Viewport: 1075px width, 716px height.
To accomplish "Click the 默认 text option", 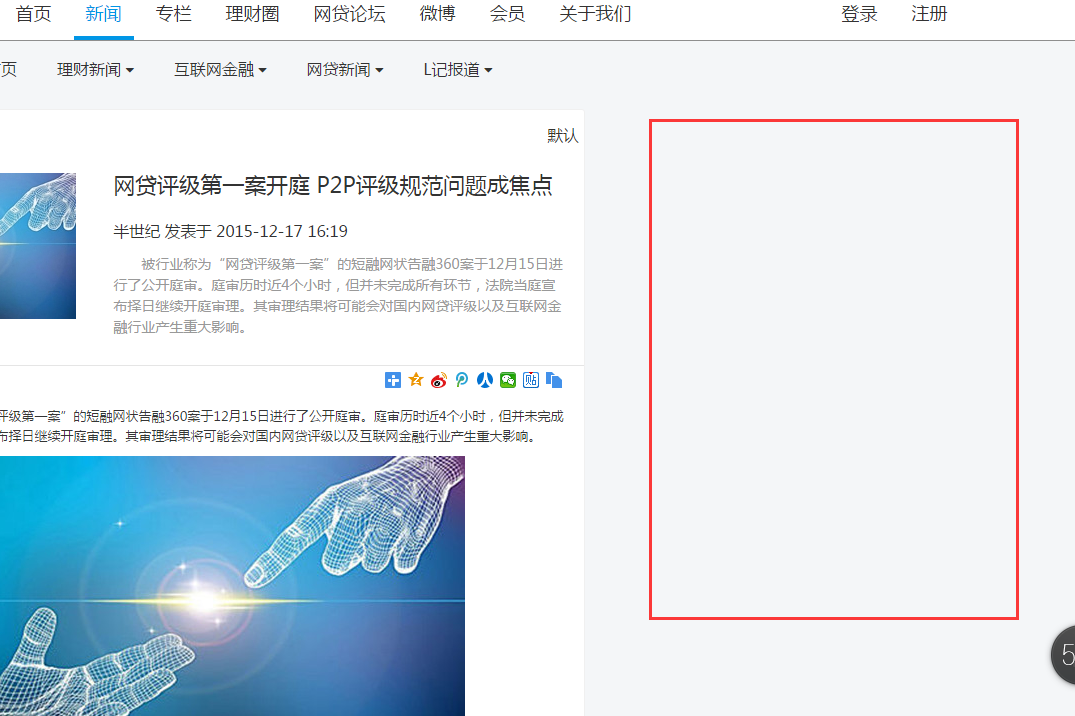I will 563,136.
